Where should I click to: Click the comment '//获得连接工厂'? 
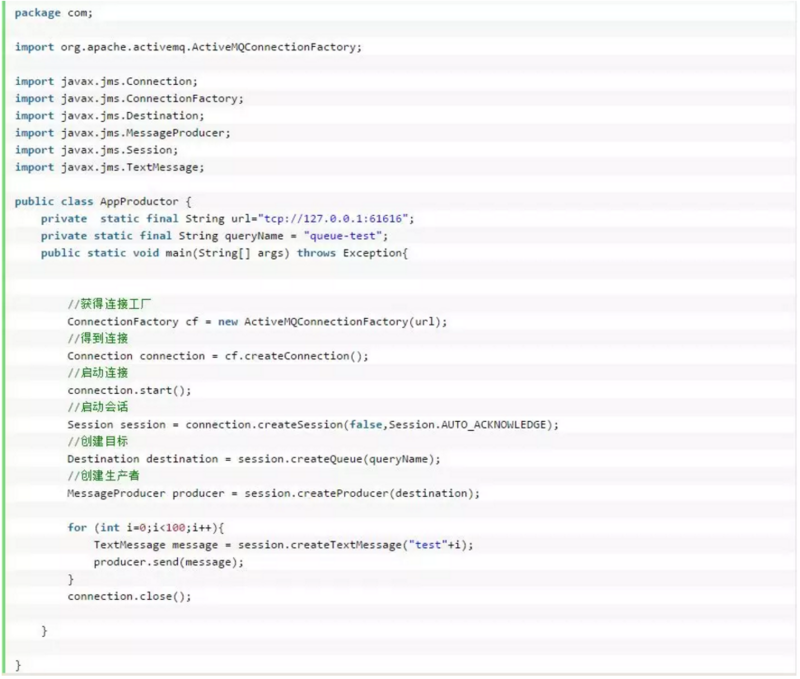109,305
